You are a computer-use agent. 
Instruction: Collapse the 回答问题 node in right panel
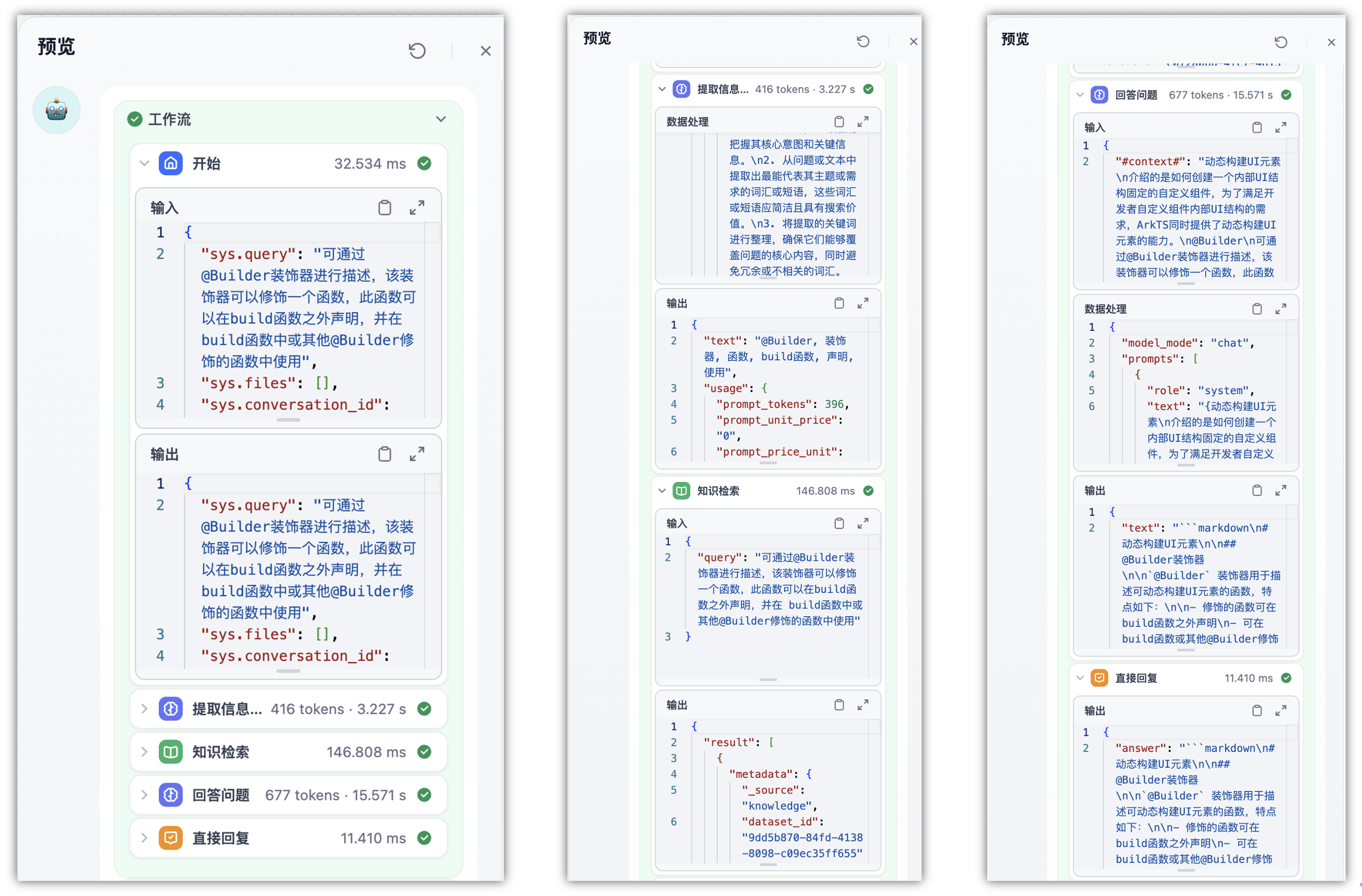[x=1080, y=95]
